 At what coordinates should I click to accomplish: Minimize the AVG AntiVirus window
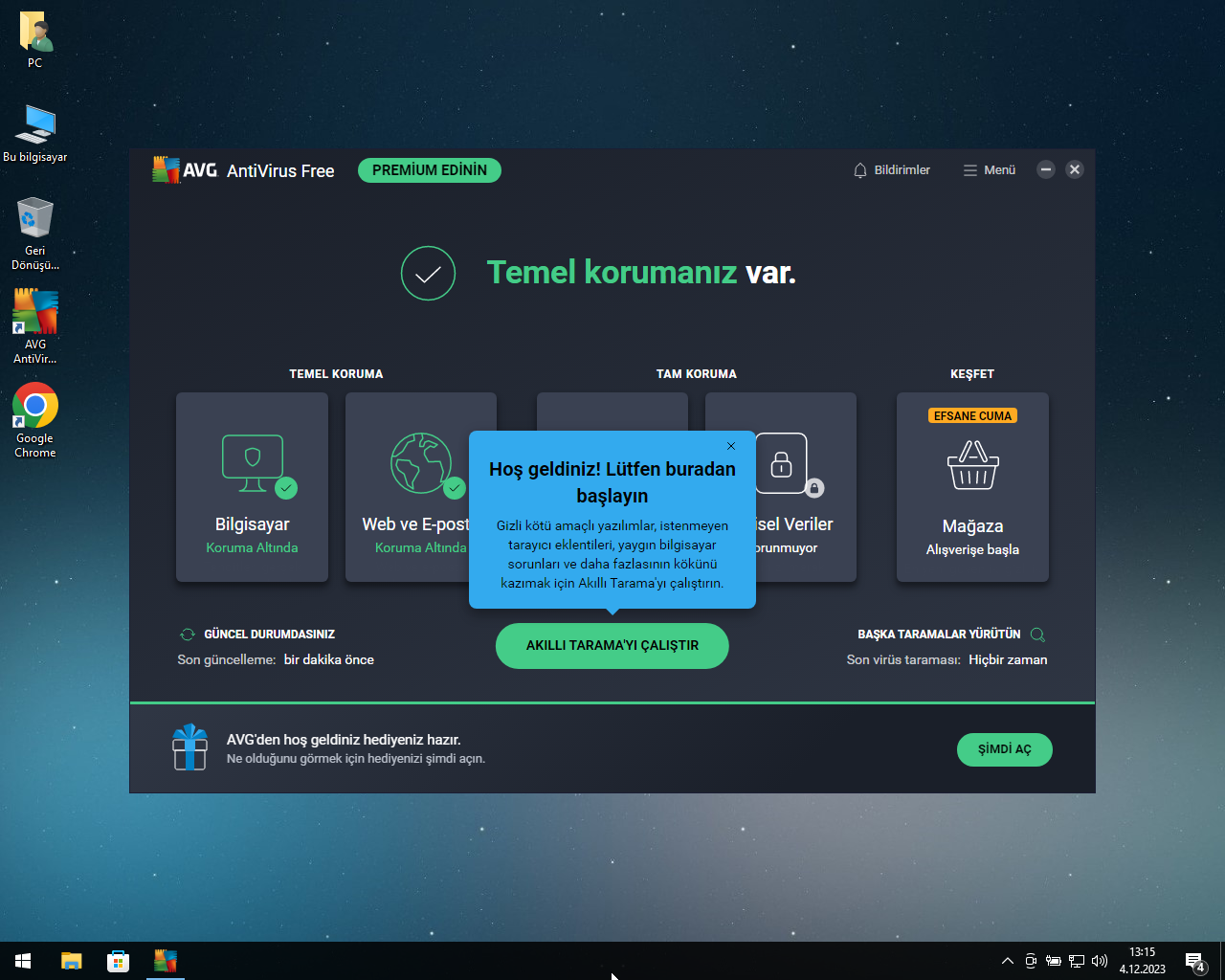coord(1046,169)
